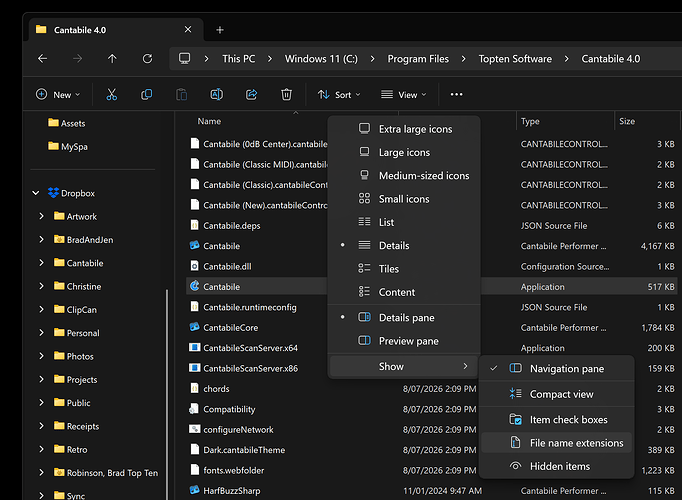
Task: Click the Cut scissors icon
Action: (x=112, y=94)
